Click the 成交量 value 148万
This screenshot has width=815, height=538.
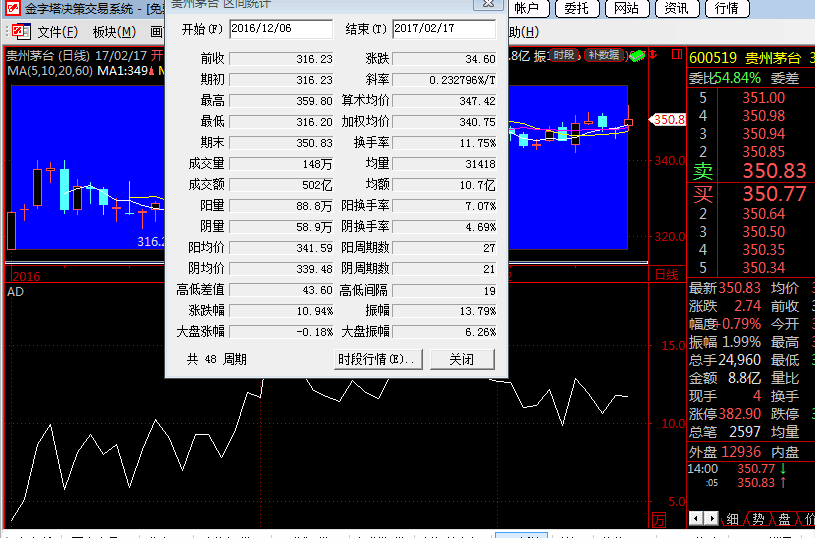pyautogui.click(x=281, y=164)
